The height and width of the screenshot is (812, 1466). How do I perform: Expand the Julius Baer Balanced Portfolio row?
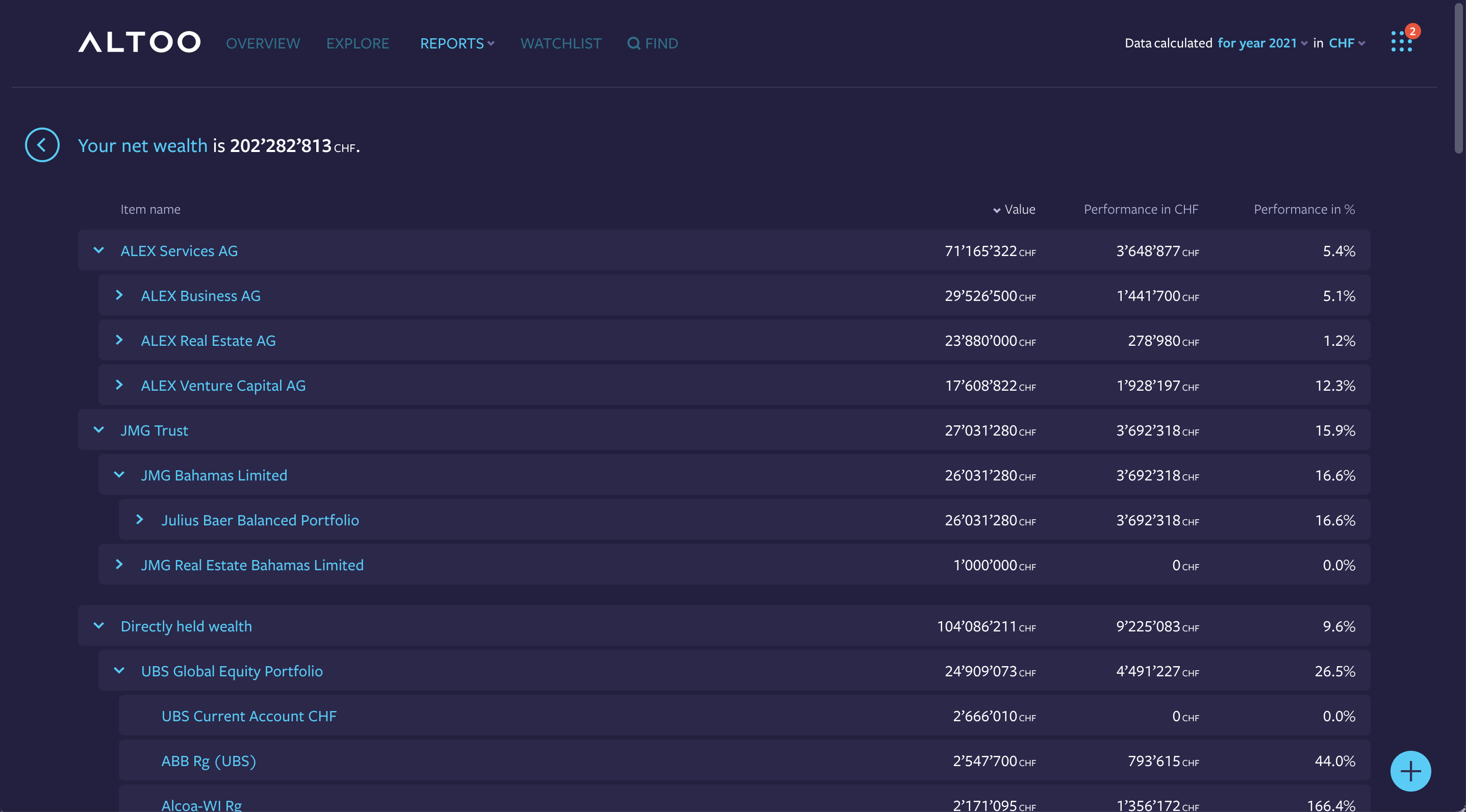pos(139,520)
